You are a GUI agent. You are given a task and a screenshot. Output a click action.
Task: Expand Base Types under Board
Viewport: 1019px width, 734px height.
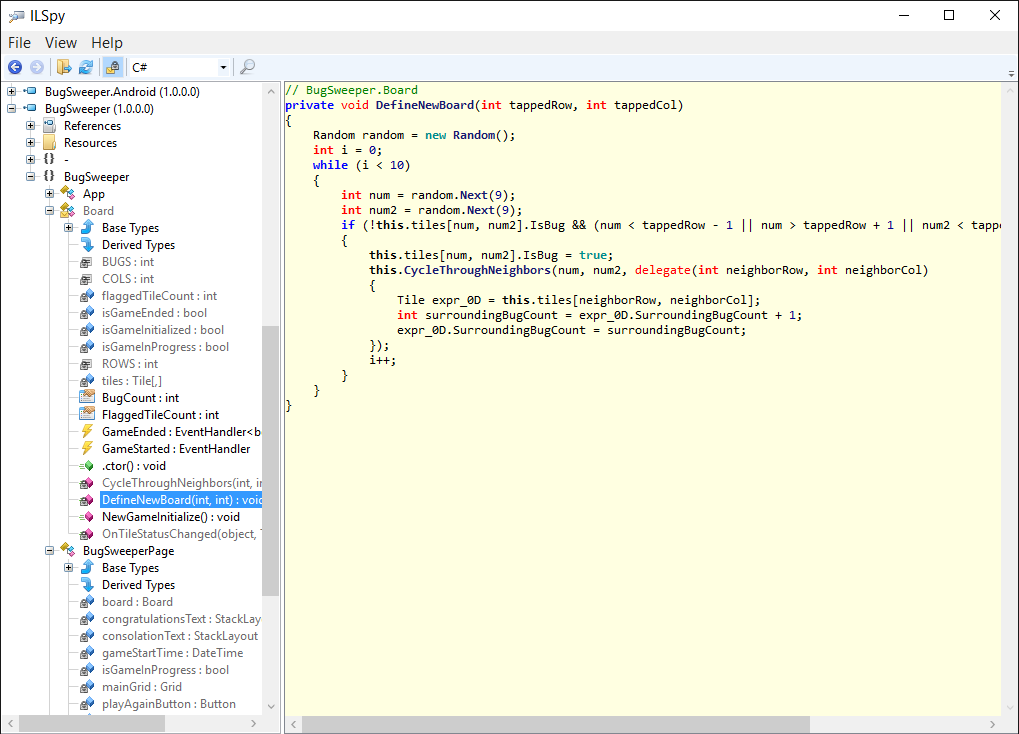[x=68, y=228]
